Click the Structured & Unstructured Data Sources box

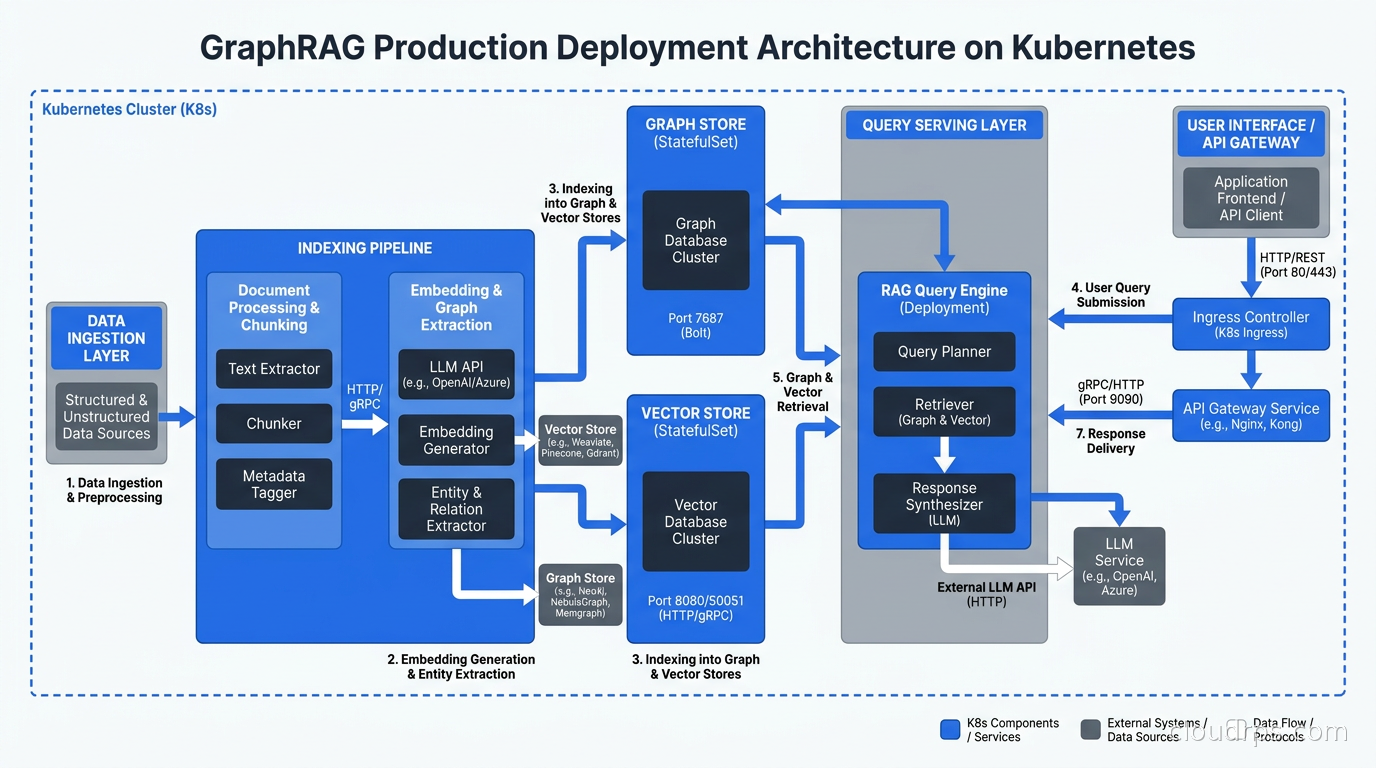106,417
